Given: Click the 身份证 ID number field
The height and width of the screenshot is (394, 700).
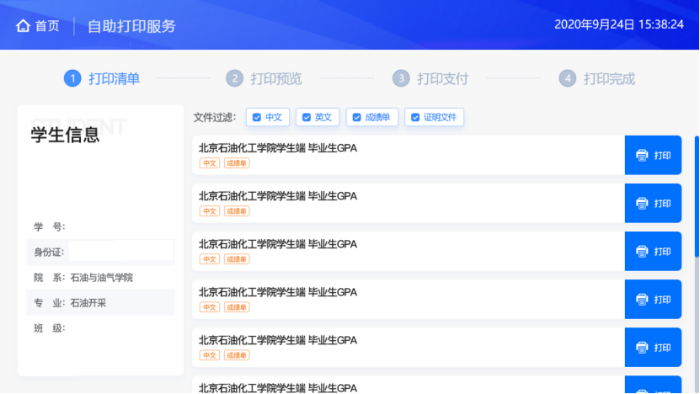Looking at the screenshot, I should point(121,251).
